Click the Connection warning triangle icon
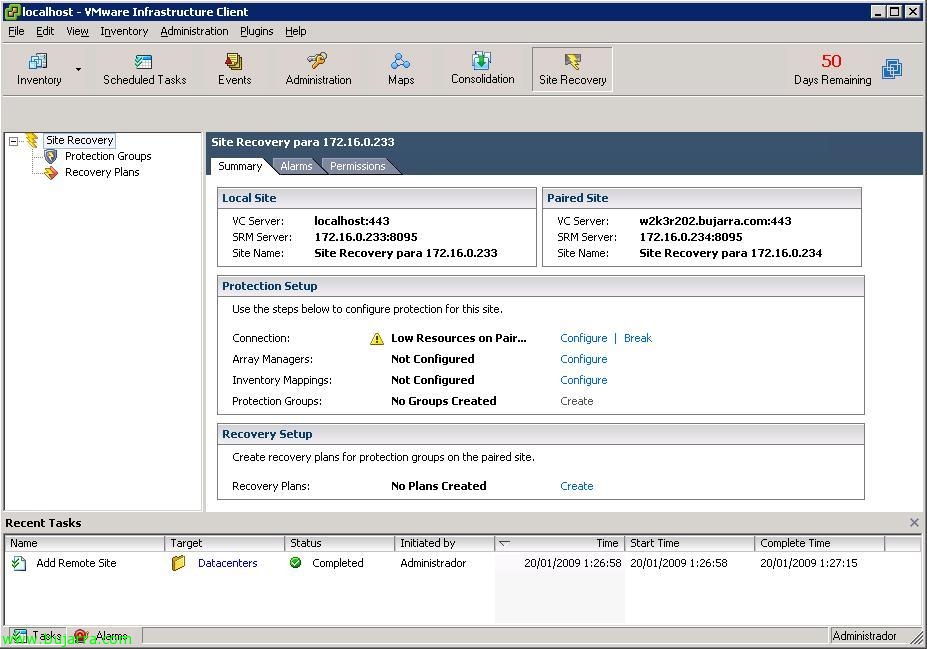Viewport: 927px width, 649px height. click(377, 339)
